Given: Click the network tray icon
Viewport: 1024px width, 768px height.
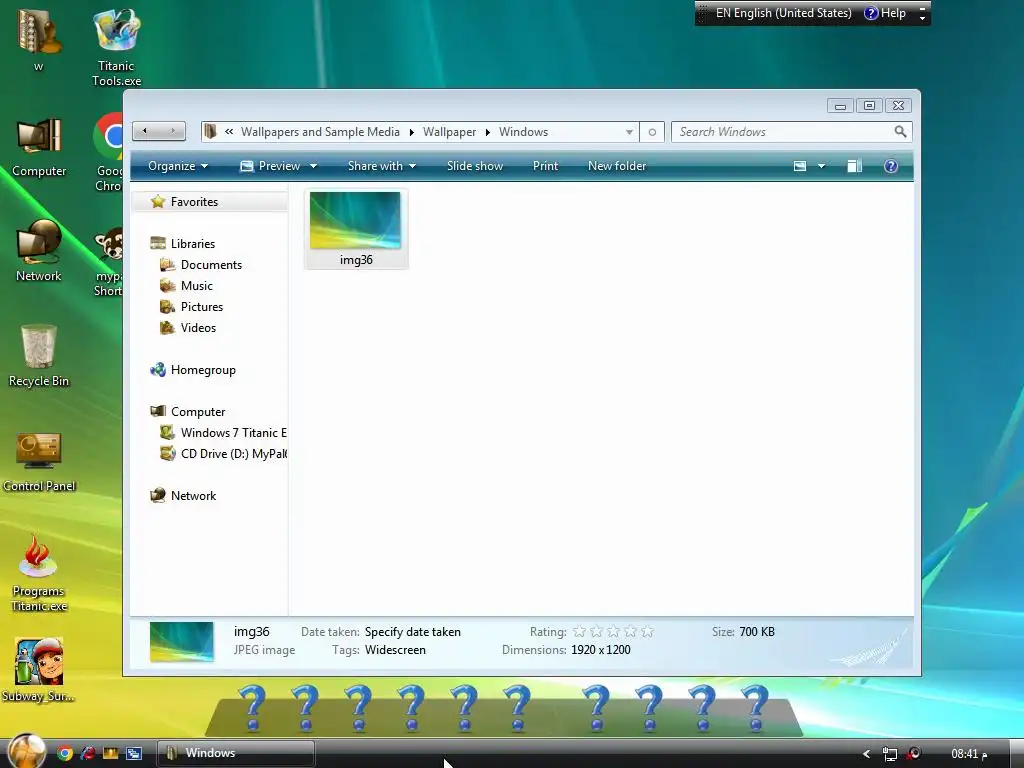Looking at the screenshot, I should click(x=889, y=754).
